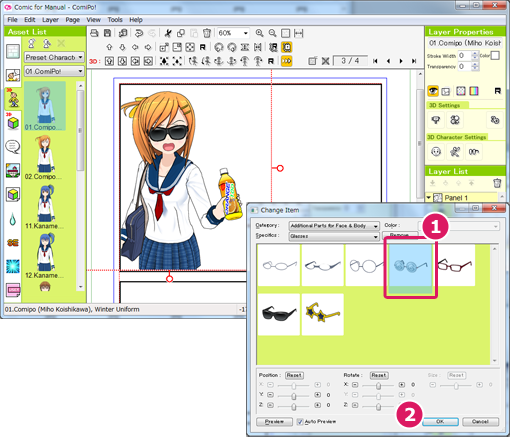Open the 3D item cube asset tab

[13, 123]
